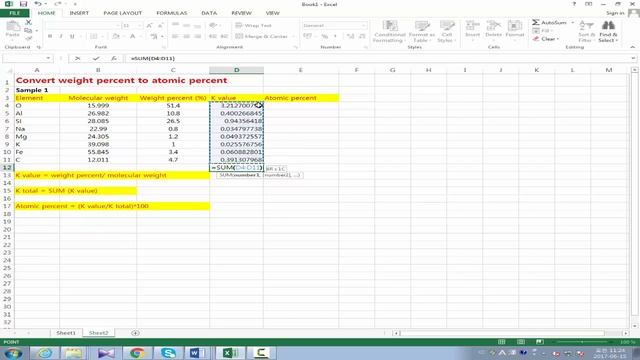
Task: Apply percent style number format
Action: pos(324,36)
